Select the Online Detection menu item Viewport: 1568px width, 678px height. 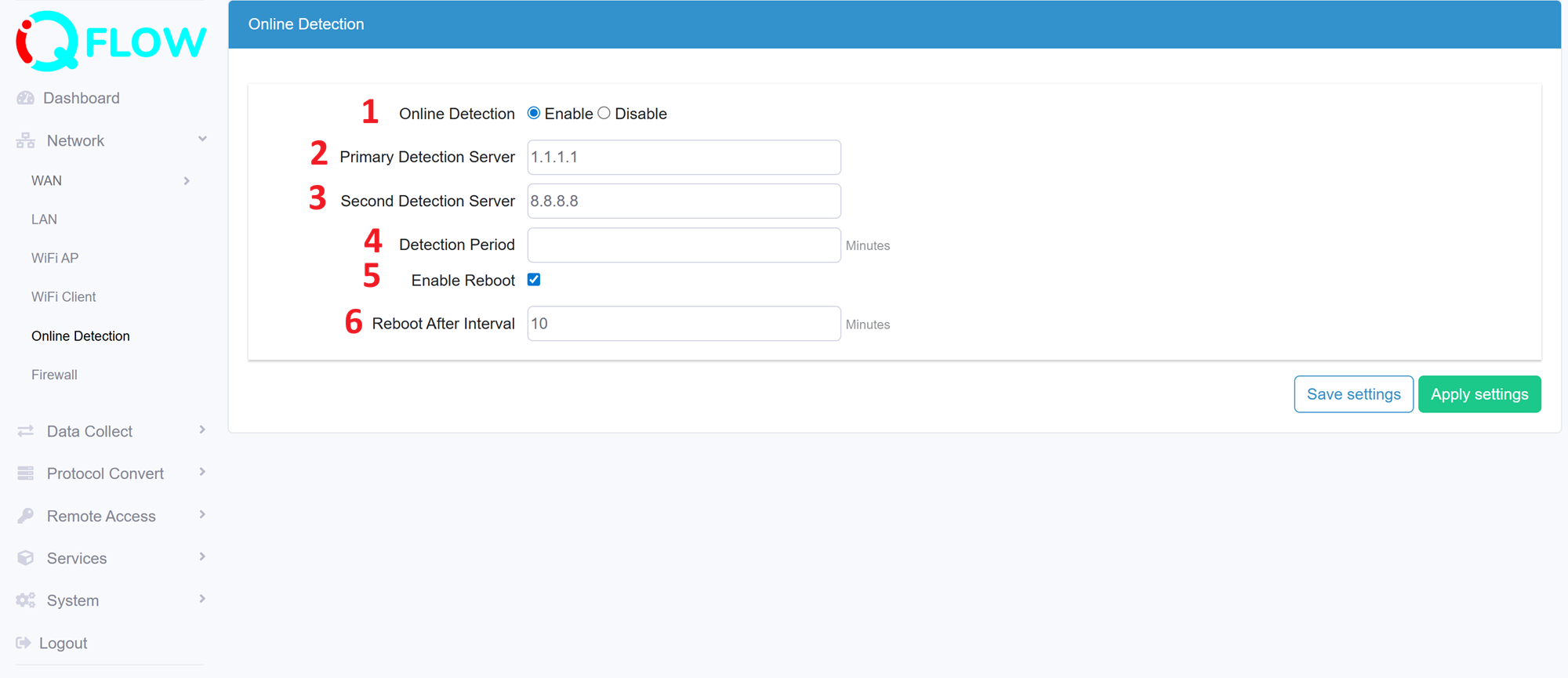pos(81,336)
